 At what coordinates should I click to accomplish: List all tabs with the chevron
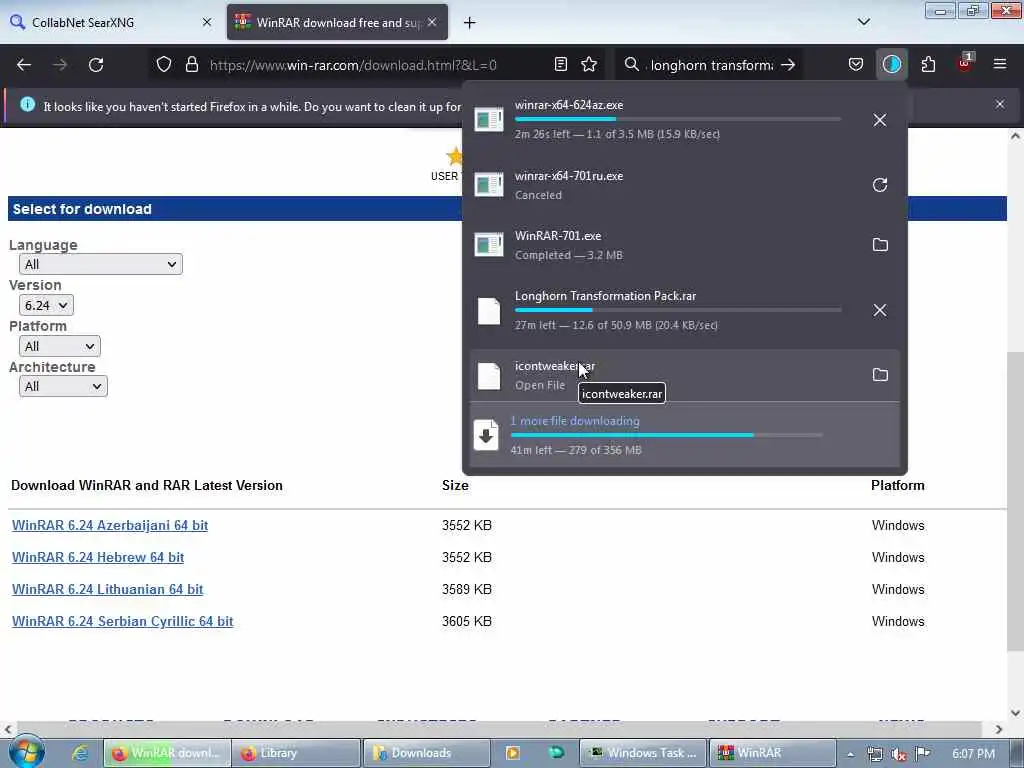click(x=863, y=22)
